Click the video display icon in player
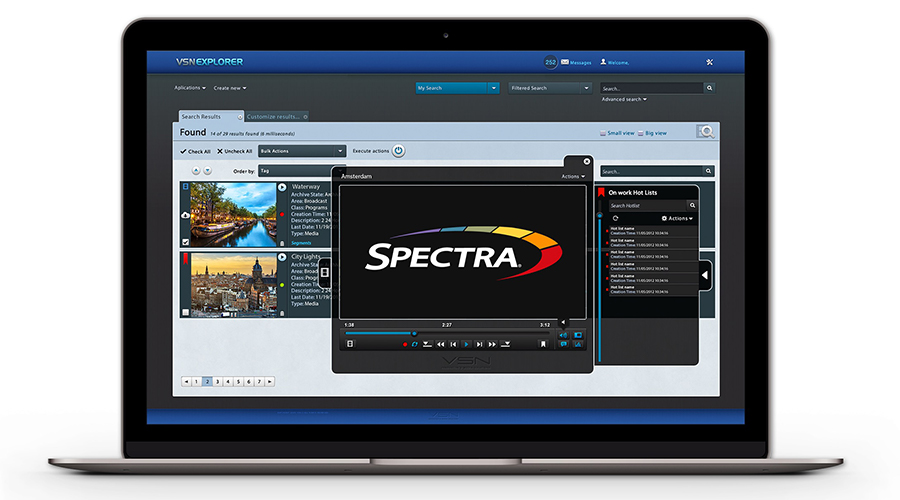Viewport: 900px width, 500px height. pyautogui.click(x=578, y=335)
